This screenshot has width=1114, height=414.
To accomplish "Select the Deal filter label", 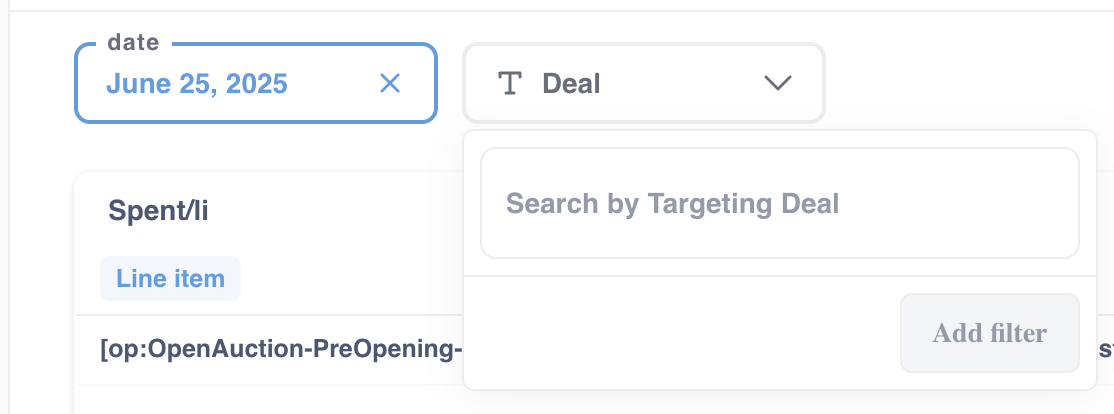I will click(571, 84).
